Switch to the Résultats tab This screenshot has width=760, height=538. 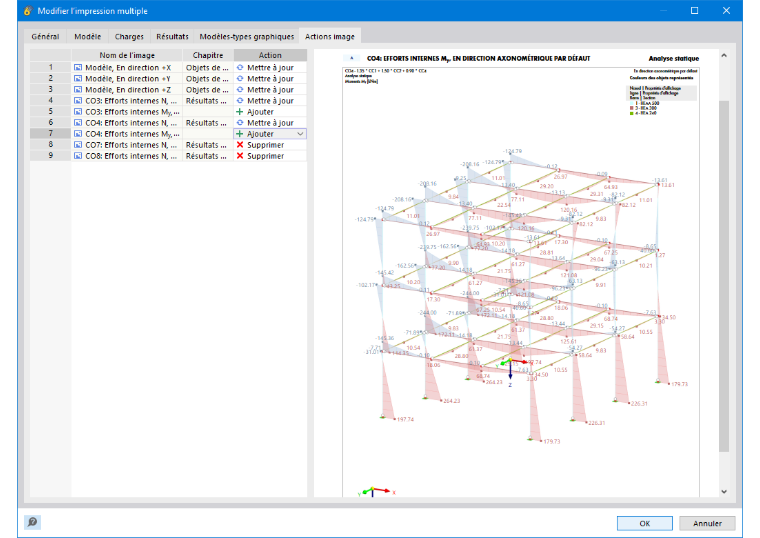click(172, 36)
